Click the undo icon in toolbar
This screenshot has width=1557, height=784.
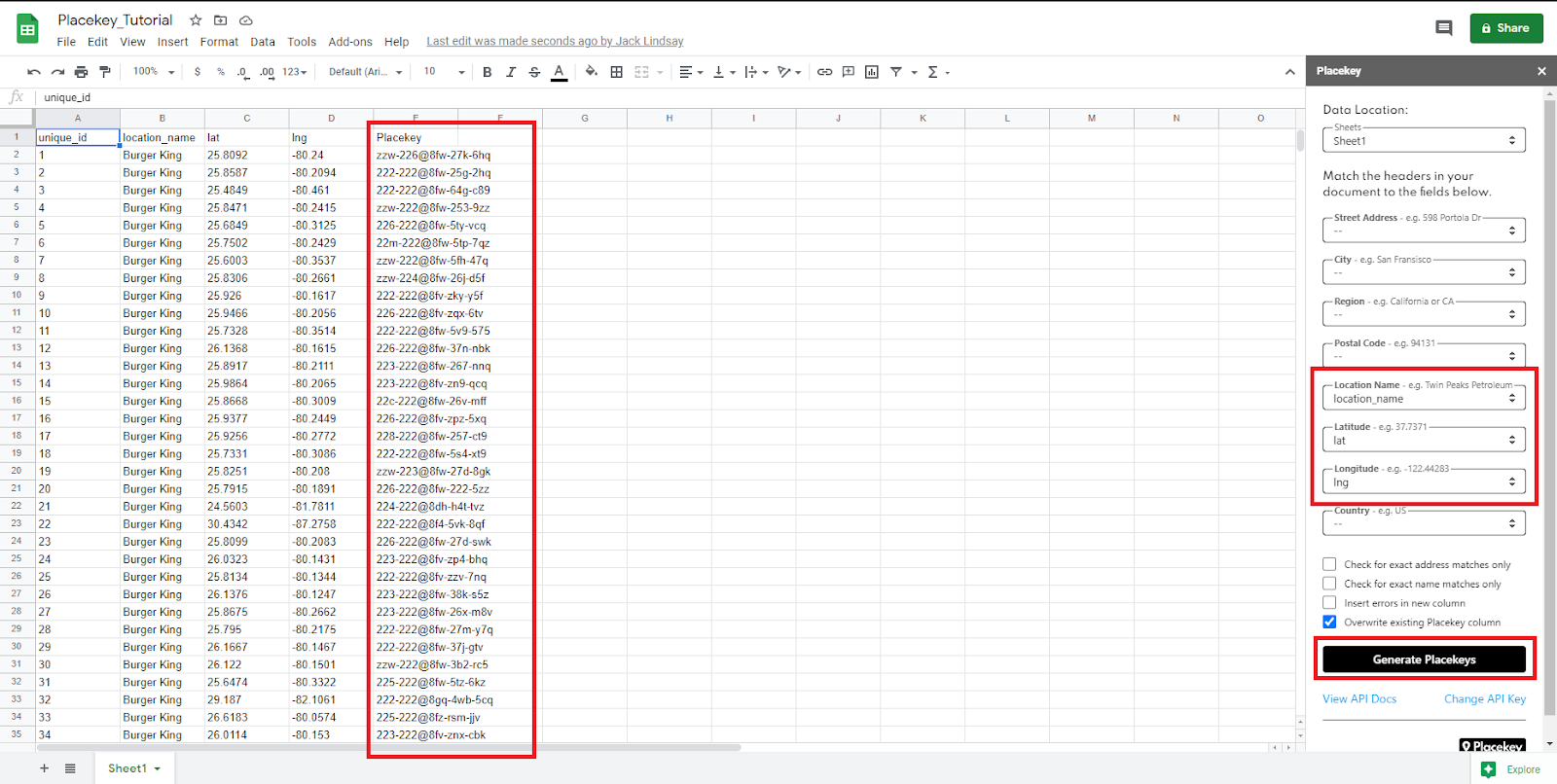34,72
